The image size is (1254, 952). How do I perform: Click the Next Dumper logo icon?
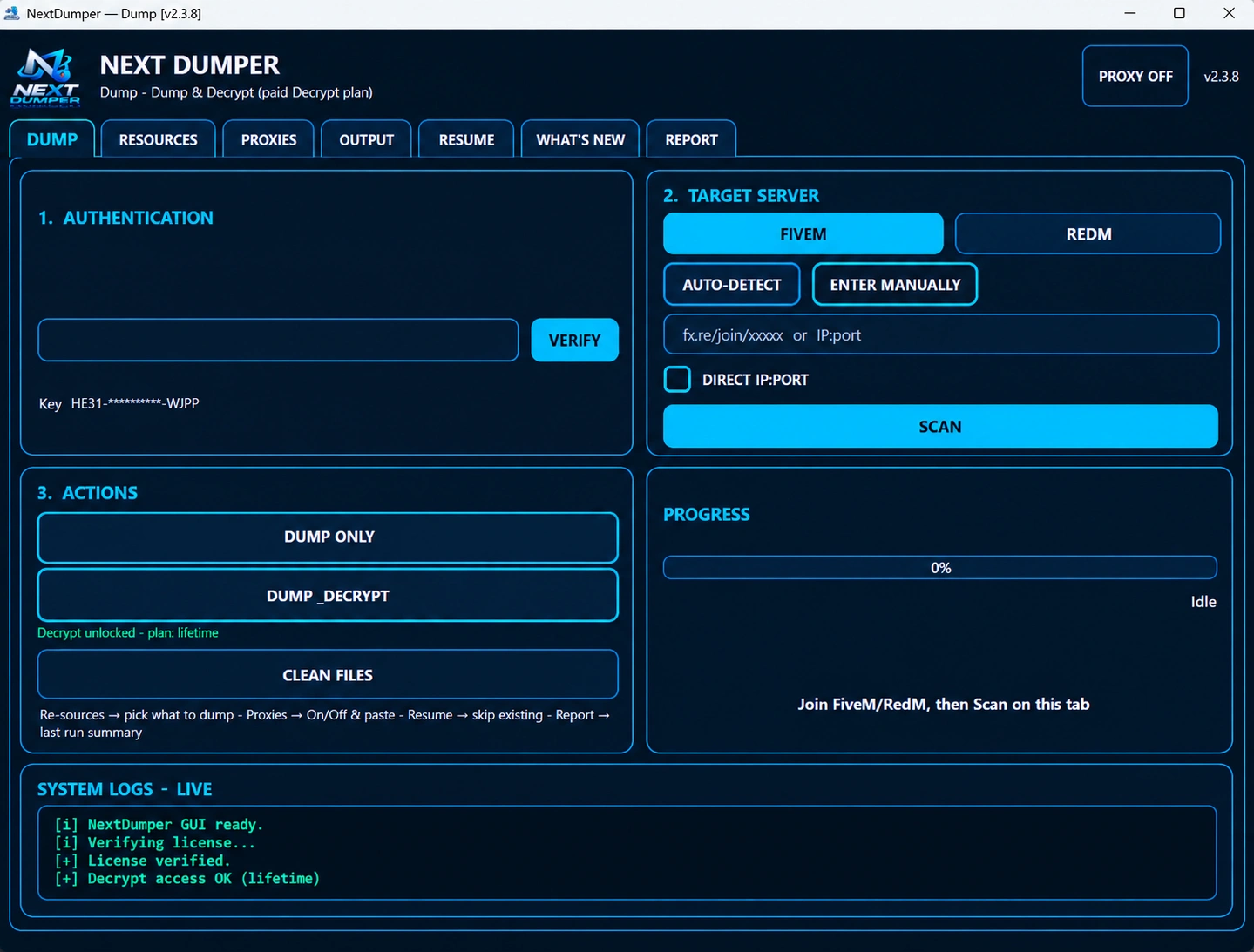click(46, 77)
